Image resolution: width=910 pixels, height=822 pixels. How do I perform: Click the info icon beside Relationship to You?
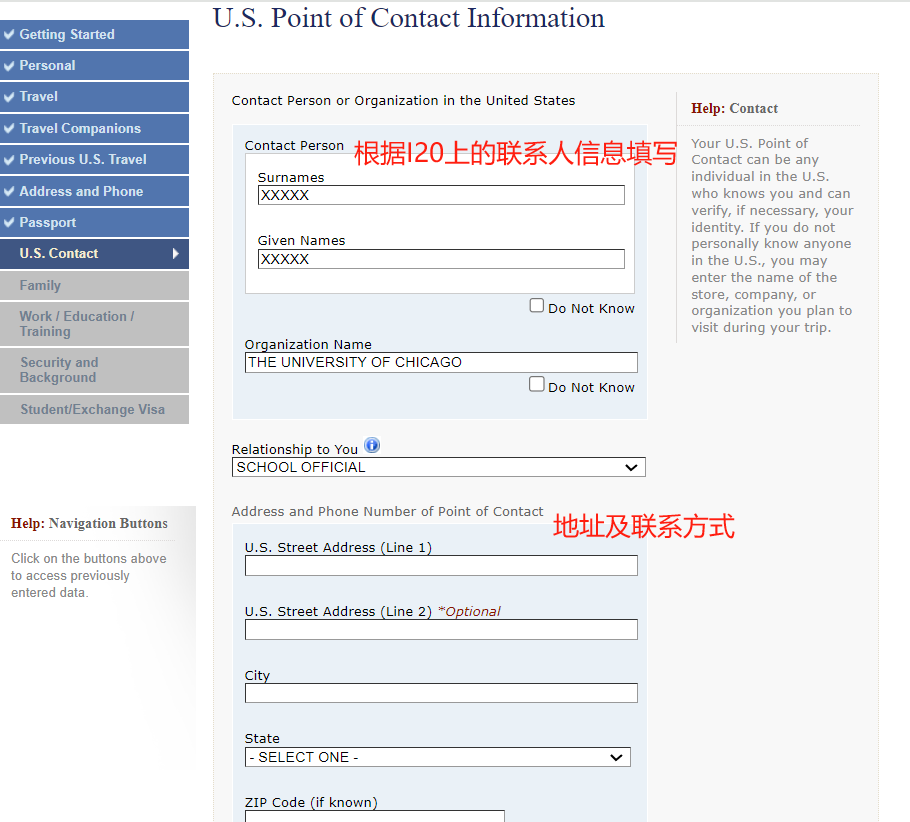coord(372,446)
